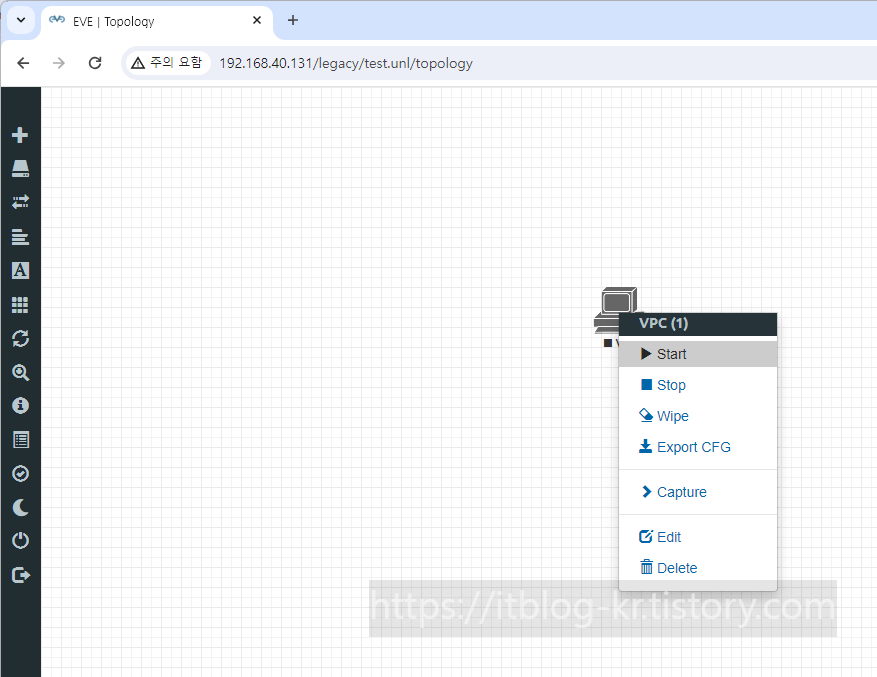Toggle night mode moon icon
Viewport: 877px width, 677px height.
pyautogui.click(x=20, y=507)
